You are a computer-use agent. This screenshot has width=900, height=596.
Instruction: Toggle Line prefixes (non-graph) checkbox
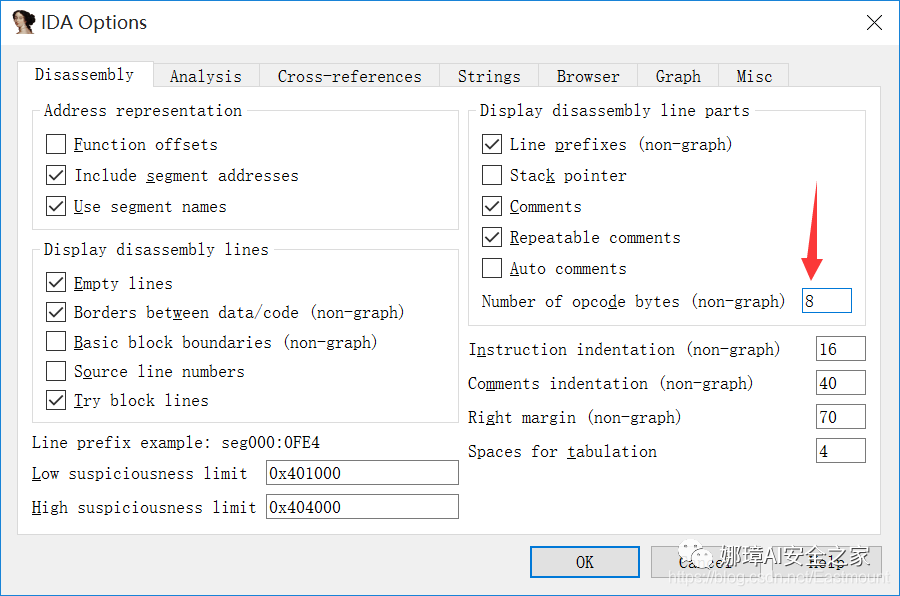click(x=492, y=144)
